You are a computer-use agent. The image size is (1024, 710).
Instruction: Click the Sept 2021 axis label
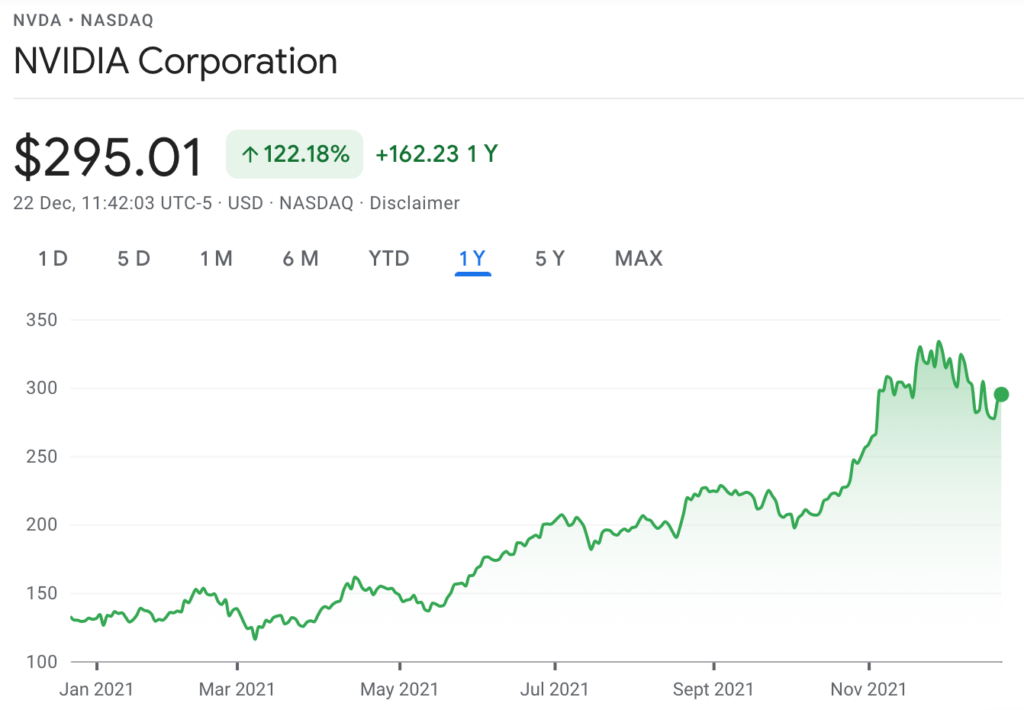[713, 689]
